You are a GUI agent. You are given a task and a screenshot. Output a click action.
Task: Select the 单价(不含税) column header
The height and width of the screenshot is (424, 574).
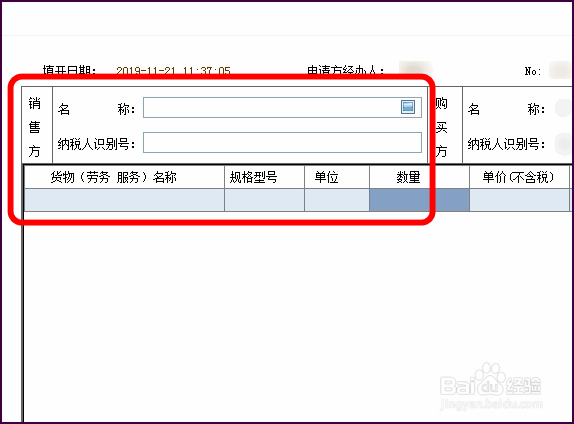519,178
